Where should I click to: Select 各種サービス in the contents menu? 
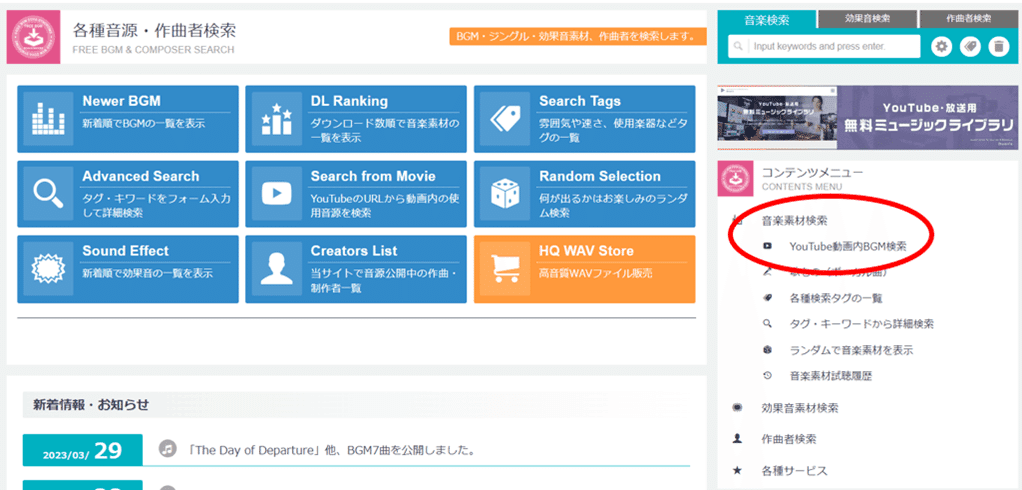[x=795, y=470]
